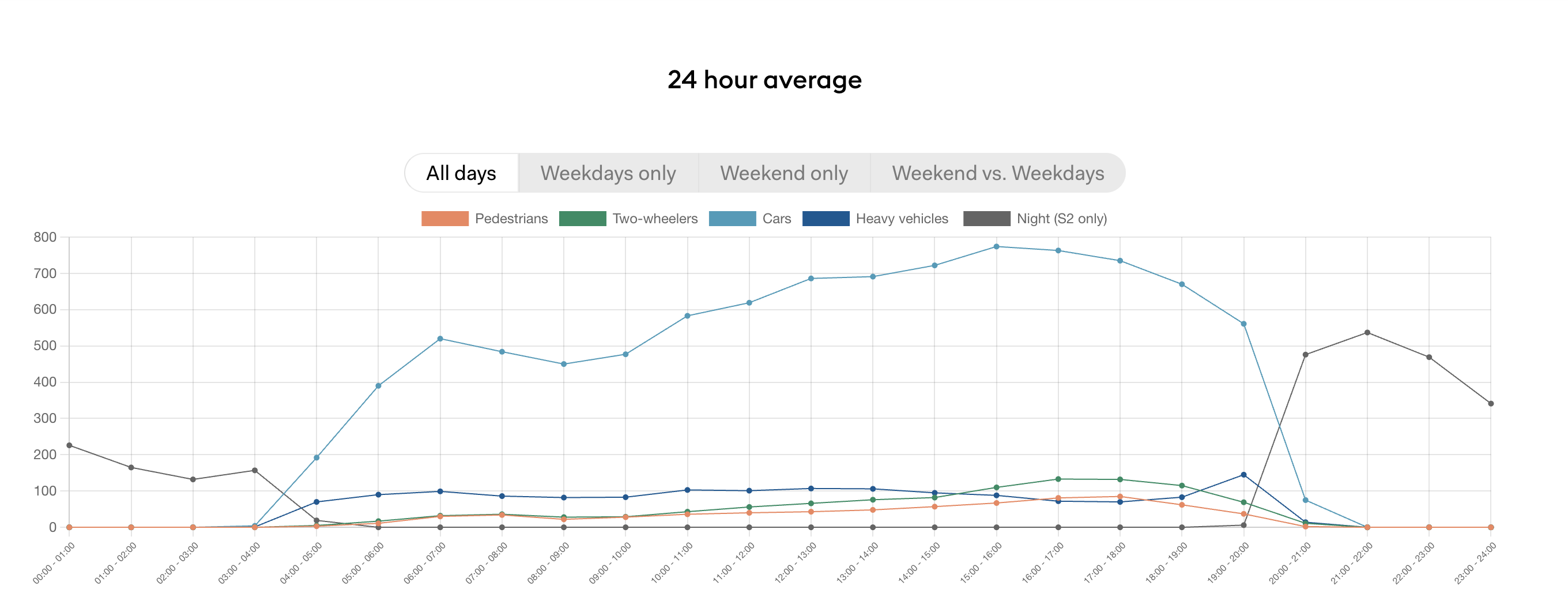Image resolution: width=1568 pixels, height=608 pixels.
Task: Click Heavy vehicles point at 19:00 - 20:00
Action: (x=1243, y=475)
